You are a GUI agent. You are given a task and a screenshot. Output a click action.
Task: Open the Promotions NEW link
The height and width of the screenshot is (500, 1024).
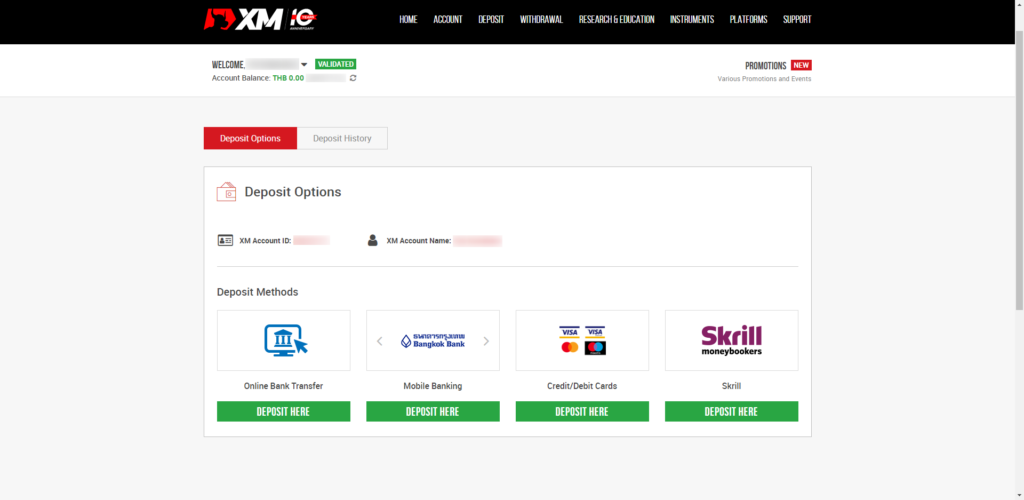[x=778, y=65]
